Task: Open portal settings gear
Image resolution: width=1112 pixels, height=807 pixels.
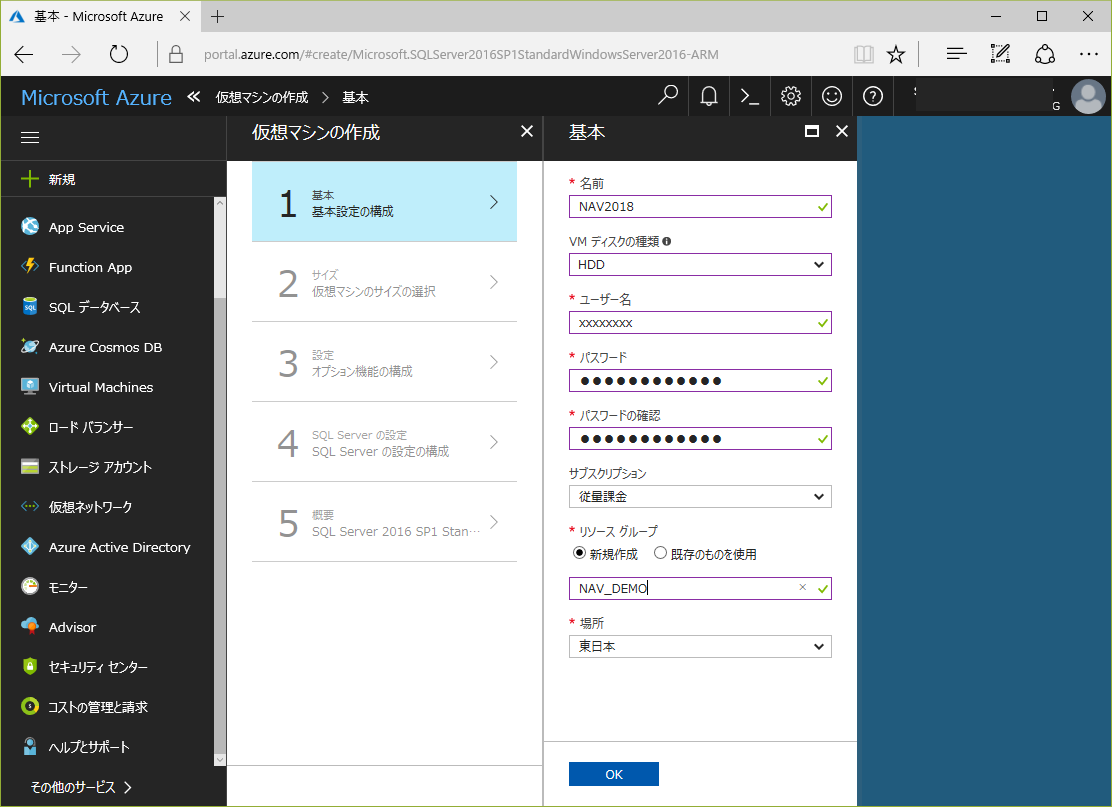Action: tap(791, 96)
